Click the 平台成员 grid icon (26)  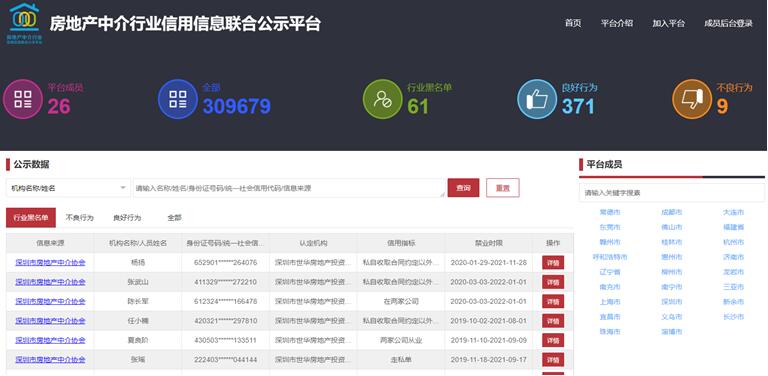point(23,99)
